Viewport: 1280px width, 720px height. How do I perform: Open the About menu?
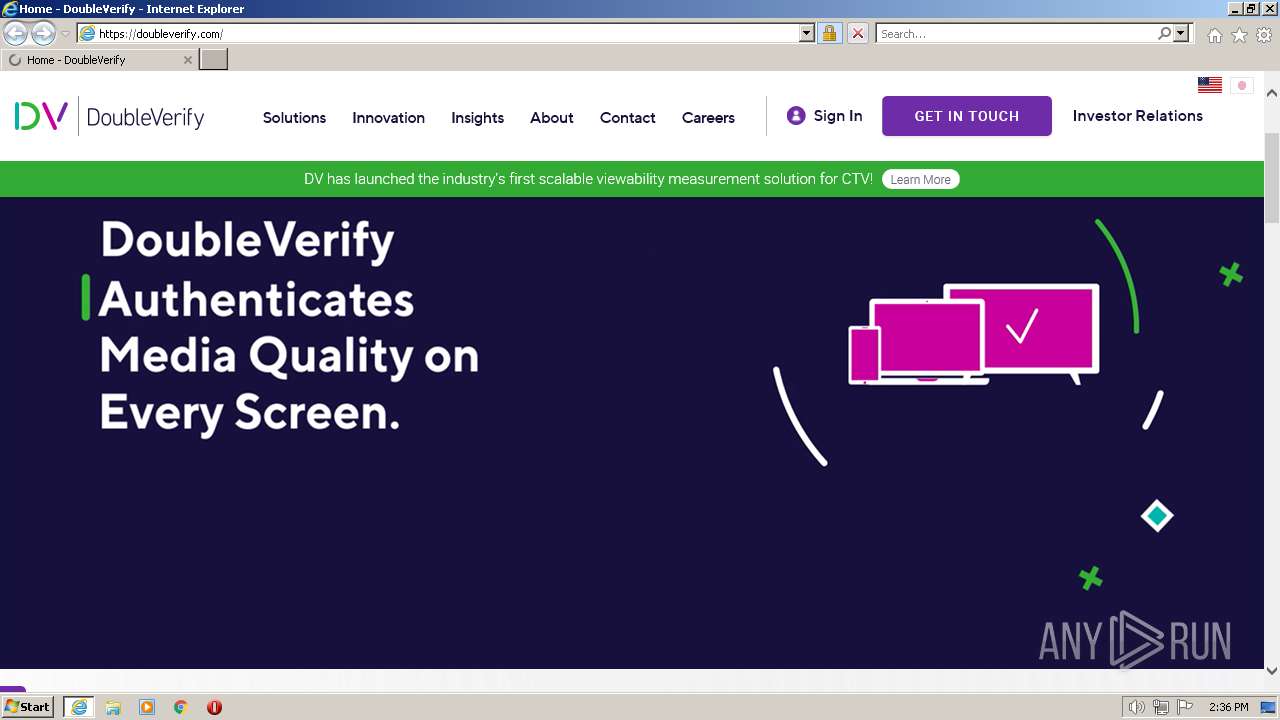click(x=551, y=117)
